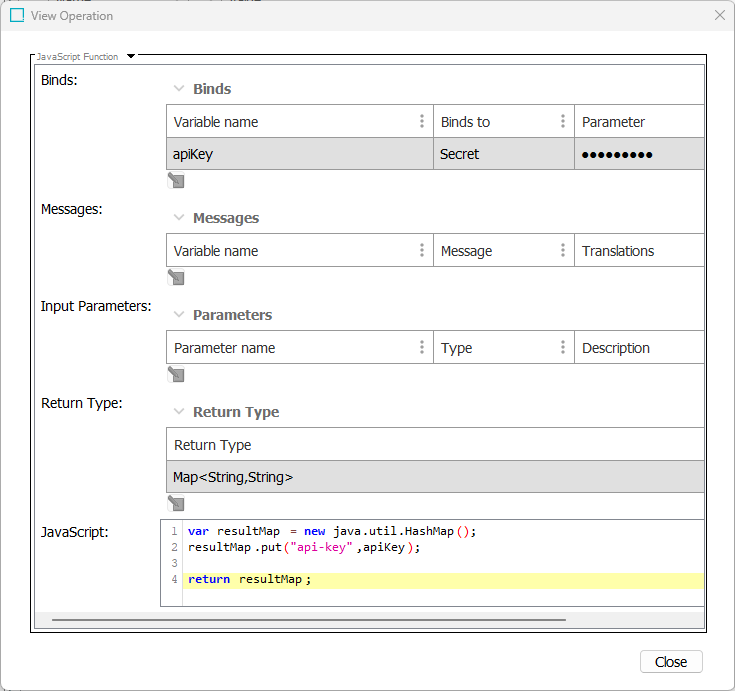Open the Message column options menu
Image resolution: width=736 pixels, height=691 pixels.
[x=563, y=251]
